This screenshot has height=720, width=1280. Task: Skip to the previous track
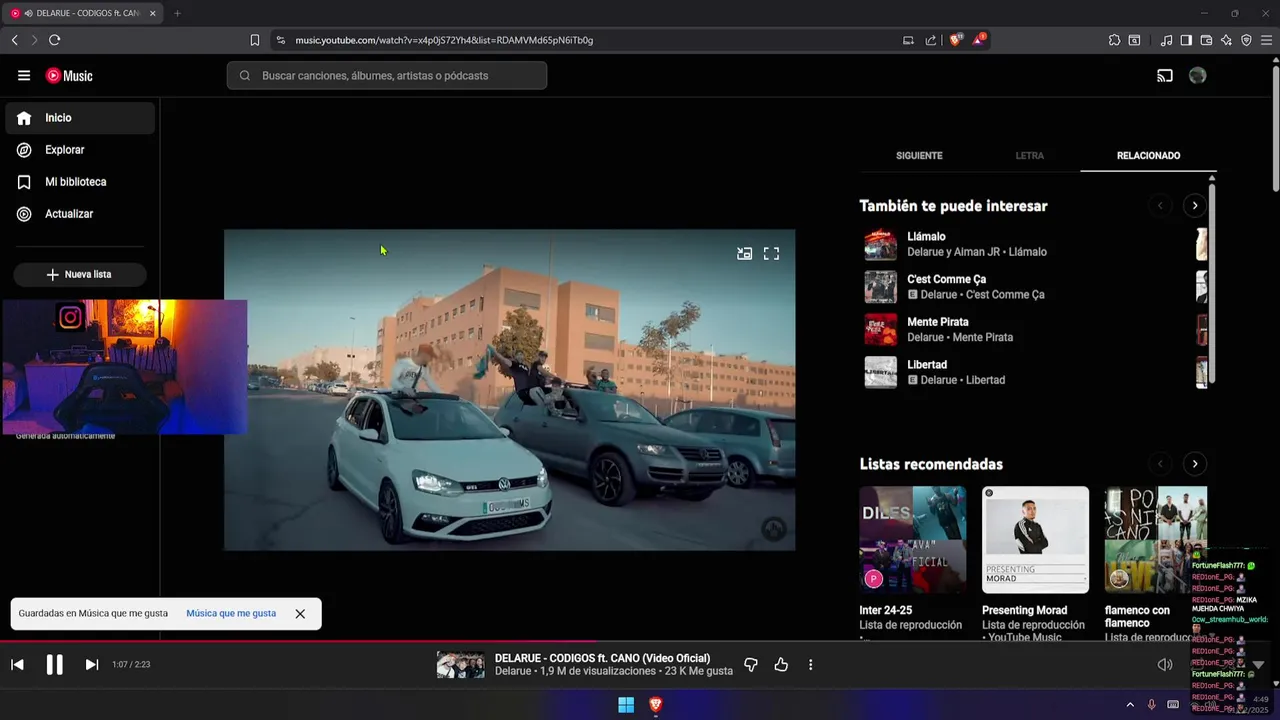[x=17, y=665]
